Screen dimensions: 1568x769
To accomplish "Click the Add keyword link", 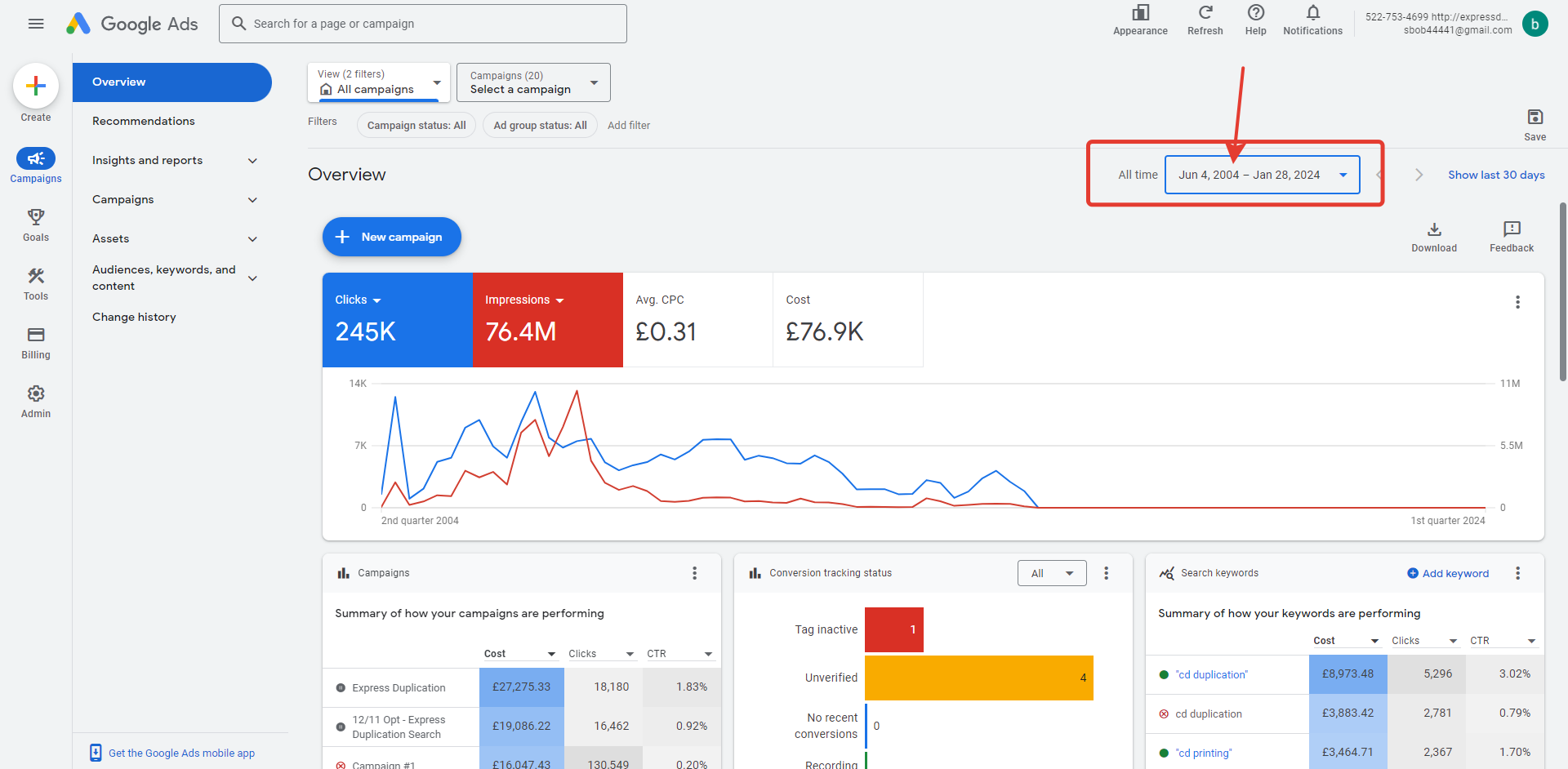I will tap(1448, 573).
